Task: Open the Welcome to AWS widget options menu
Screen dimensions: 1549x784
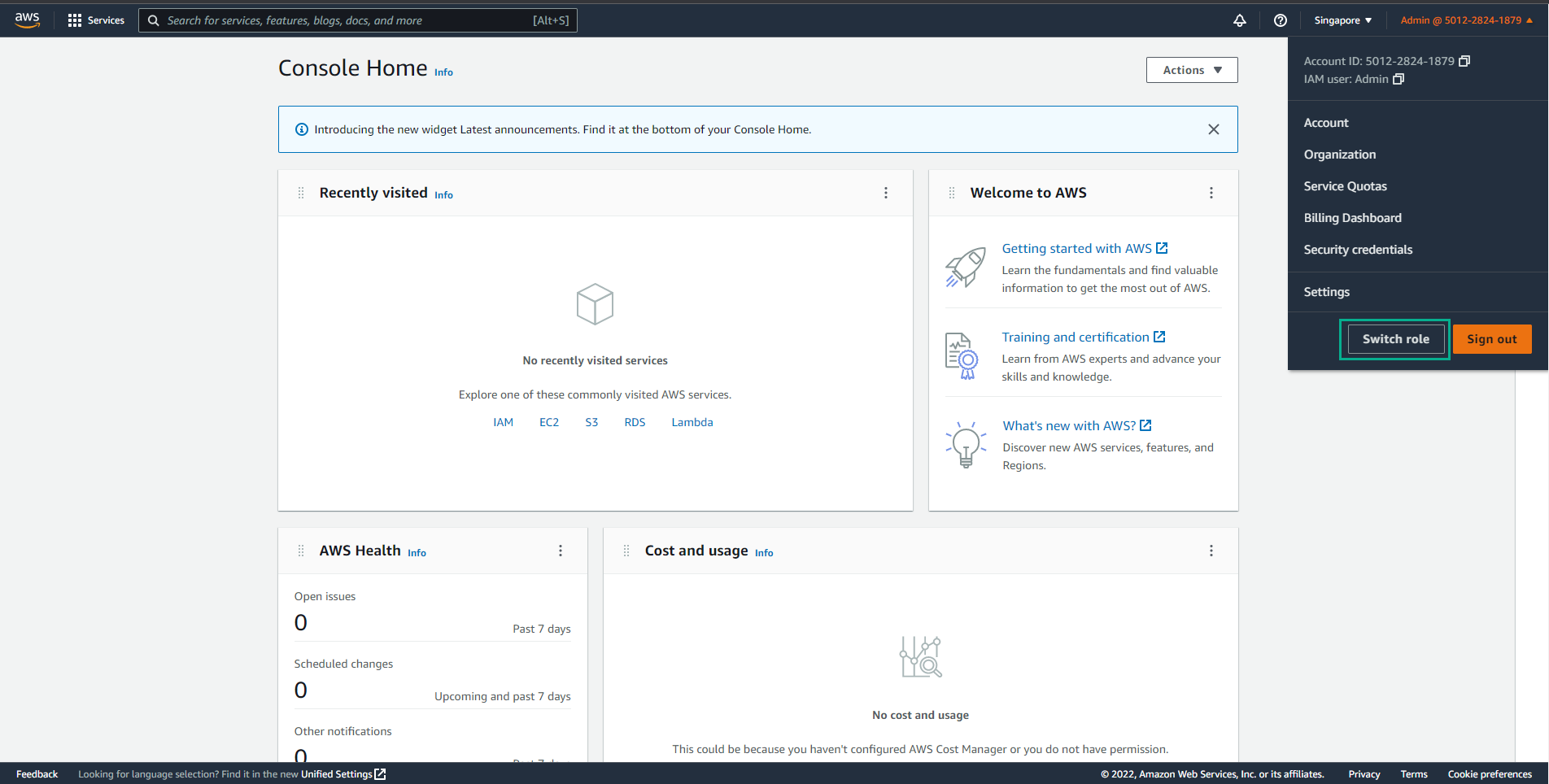Action: (1211, 193)
